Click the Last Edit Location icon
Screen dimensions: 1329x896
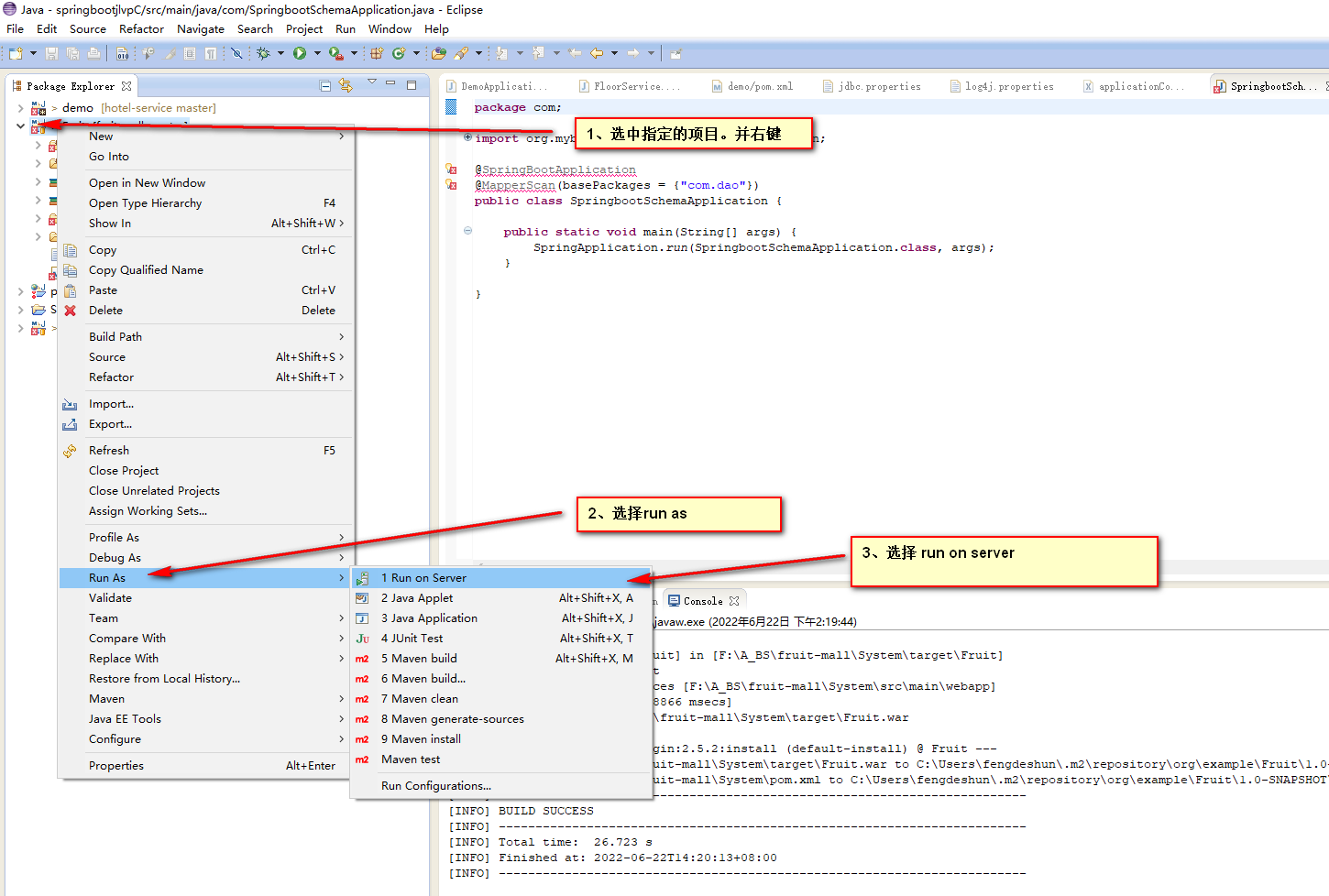[x=575, y=53]
